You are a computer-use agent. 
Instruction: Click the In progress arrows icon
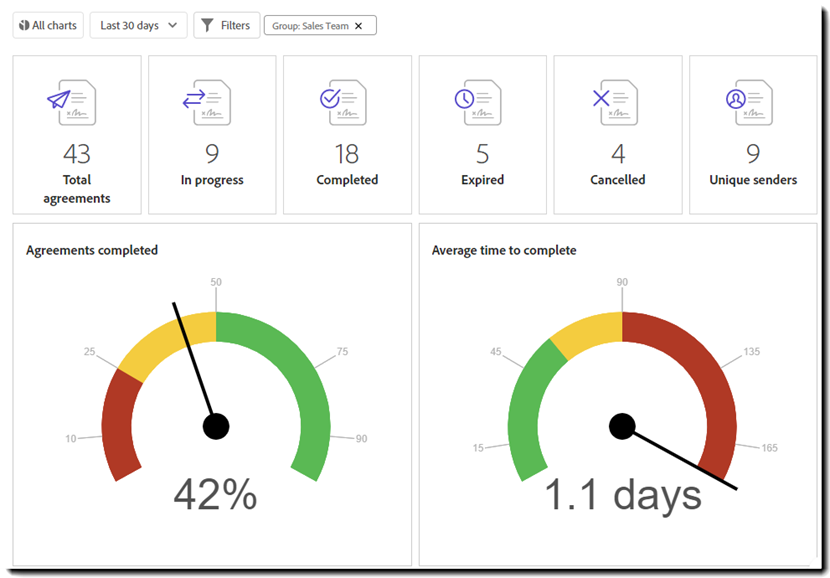(193, 100)
